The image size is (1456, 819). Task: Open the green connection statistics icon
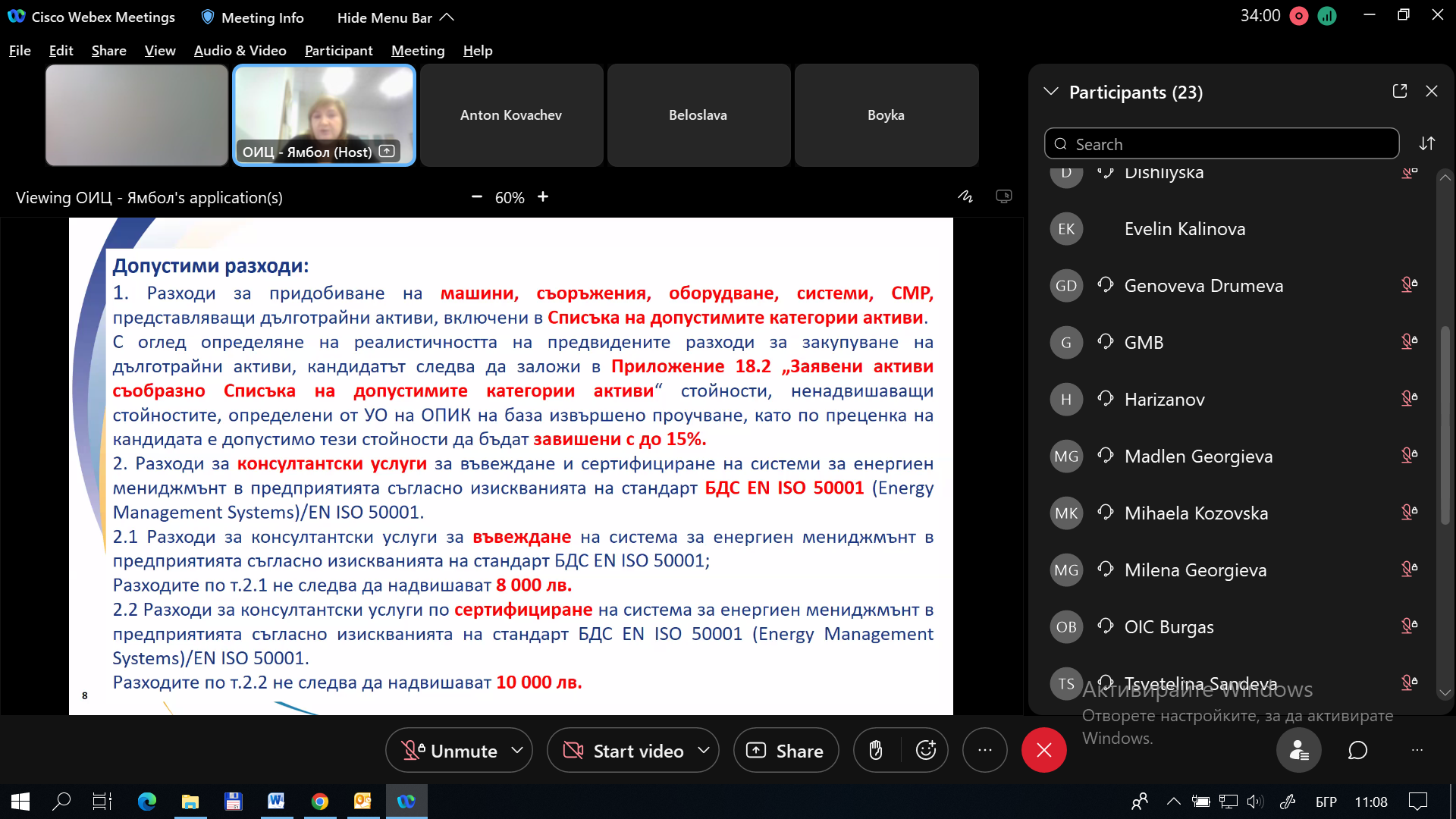pos(1327,16)
